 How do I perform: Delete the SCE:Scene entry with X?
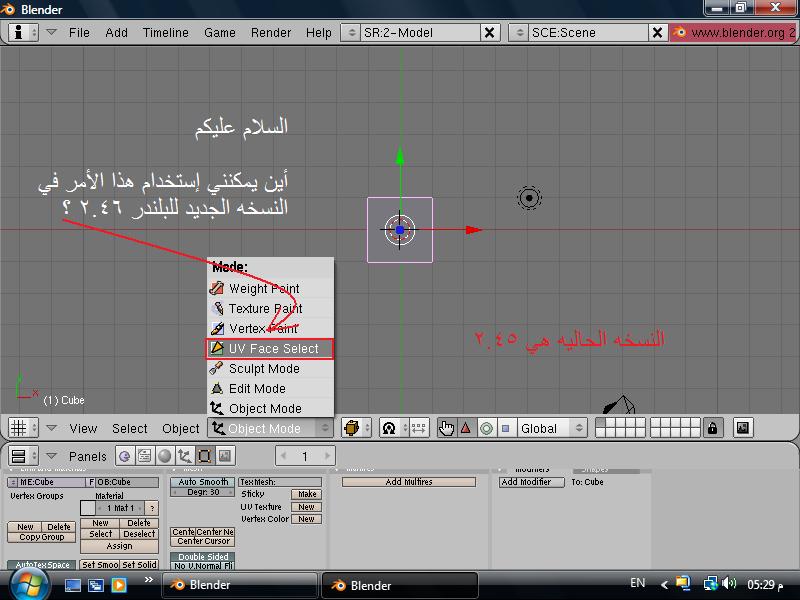pos(658,33)
